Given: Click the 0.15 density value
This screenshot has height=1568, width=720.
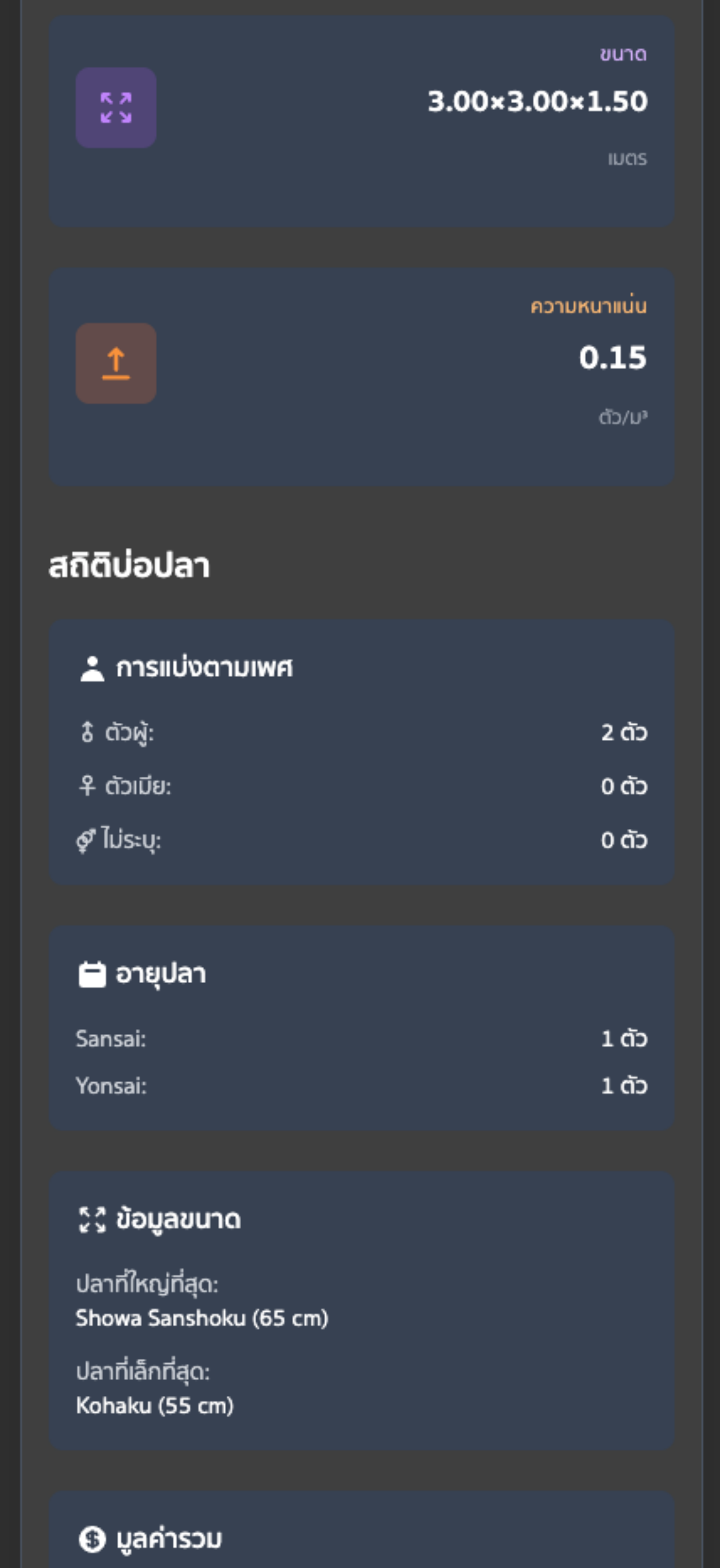Looking at the screenshot, I should click(612, 357).
